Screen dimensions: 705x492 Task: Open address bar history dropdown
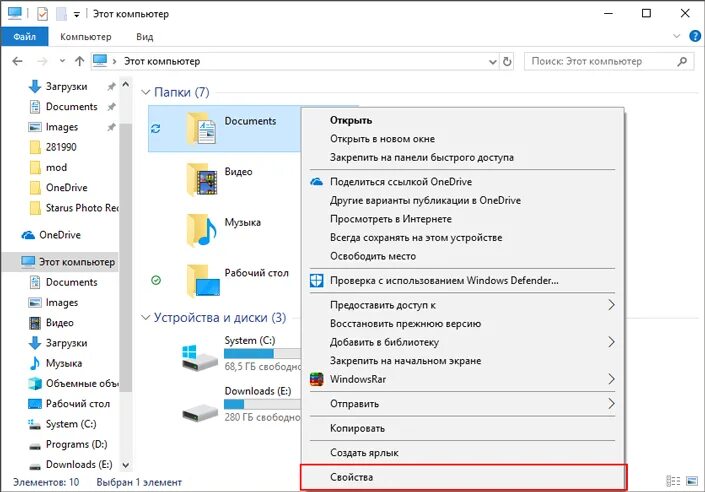493,62
